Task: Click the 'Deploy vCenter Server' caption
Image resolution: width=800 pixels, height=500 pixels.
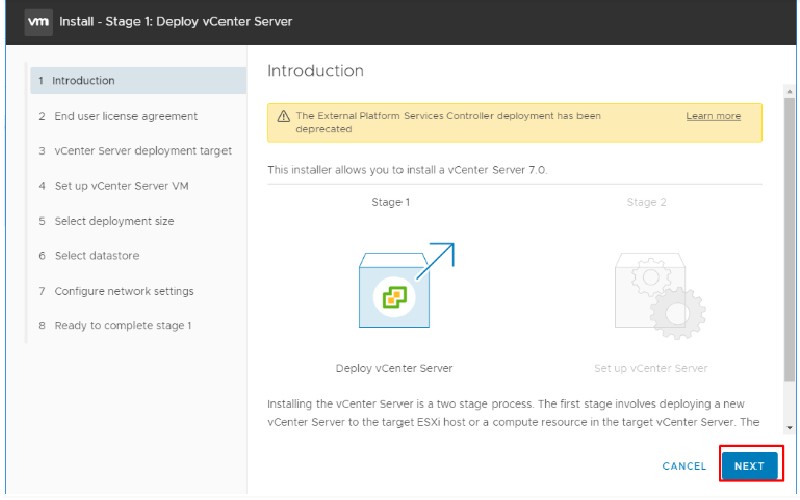Action: point(394,368)
